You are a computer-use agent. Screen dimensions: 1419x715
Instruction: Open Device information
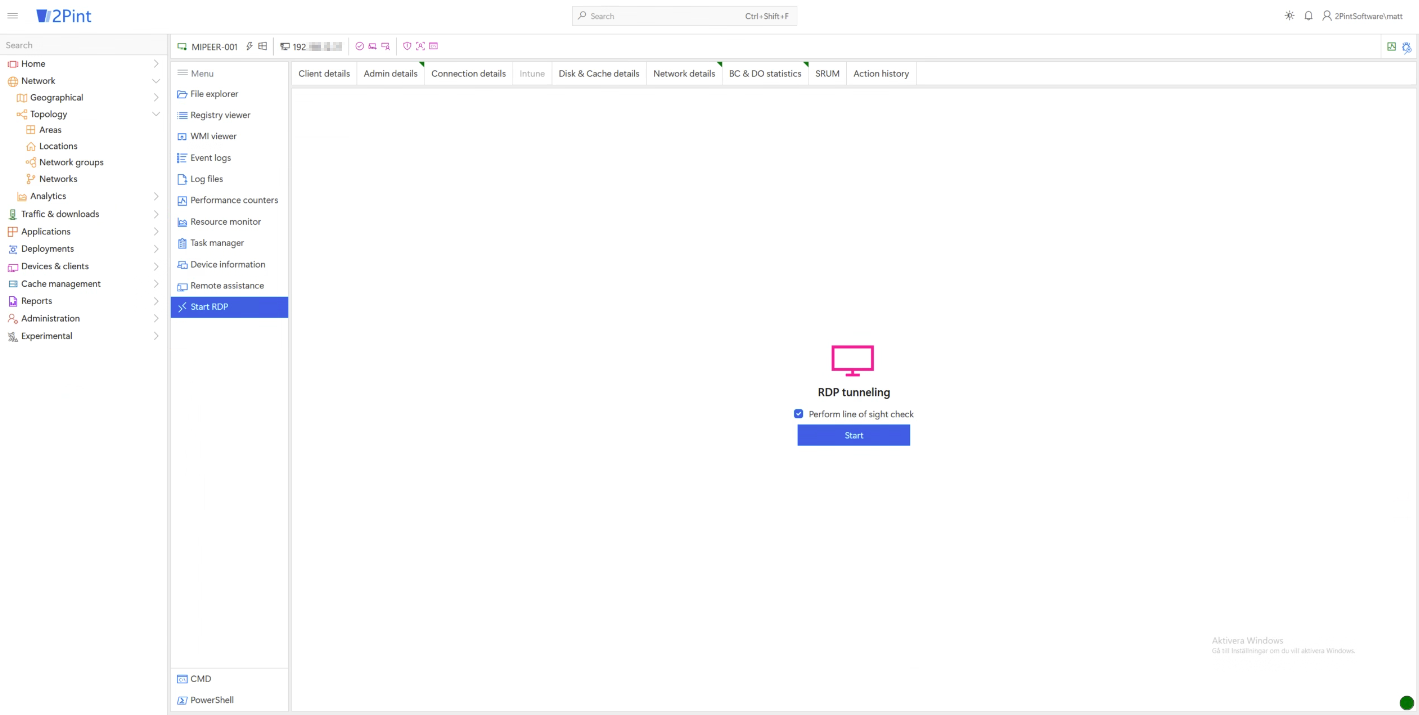point(229,265)
